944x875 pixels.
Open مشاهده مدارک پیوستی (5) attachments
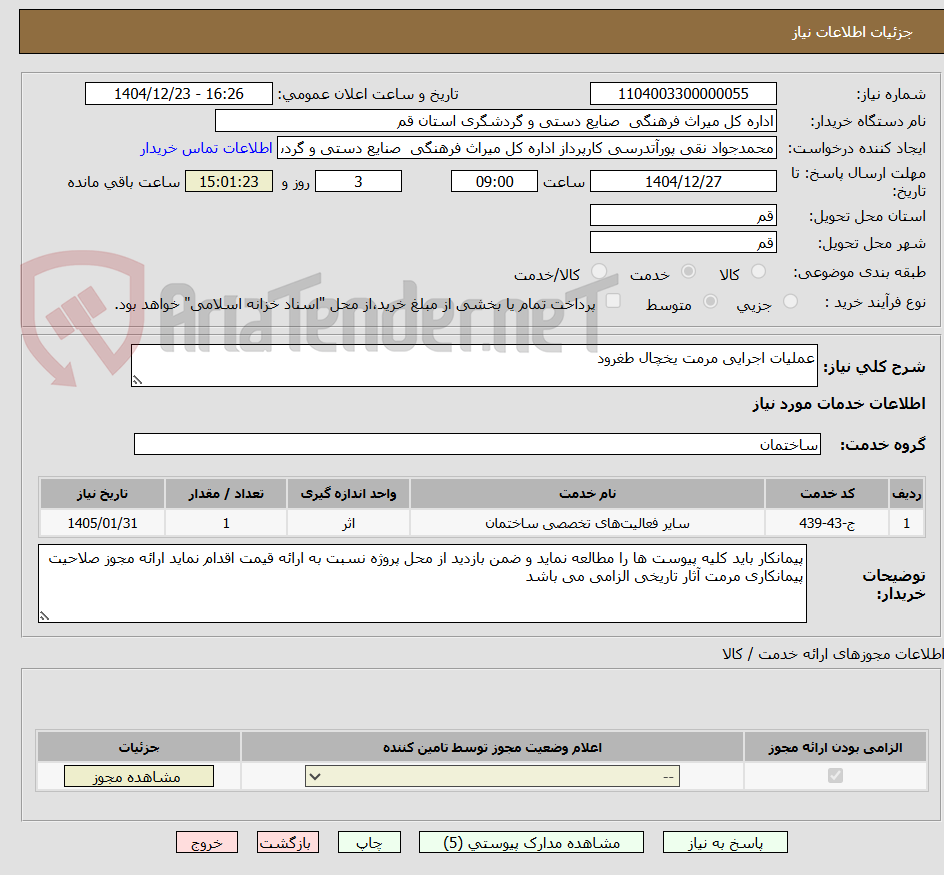point(531,842)
